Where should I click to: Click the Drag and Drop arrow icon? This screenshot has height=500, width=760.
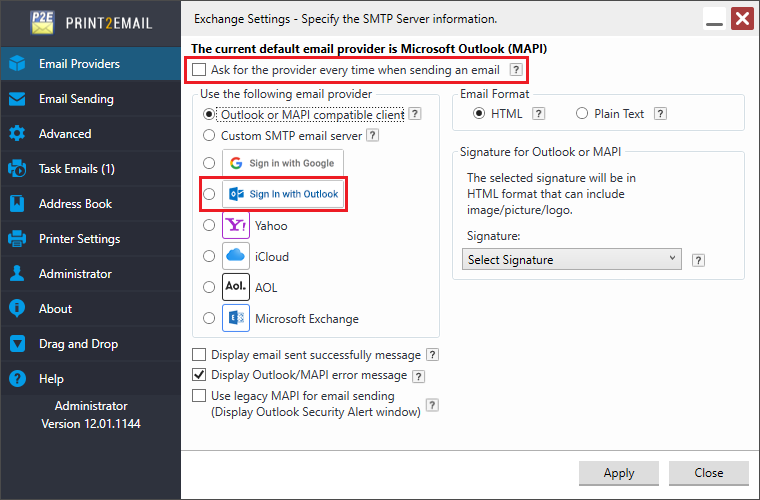17,344
